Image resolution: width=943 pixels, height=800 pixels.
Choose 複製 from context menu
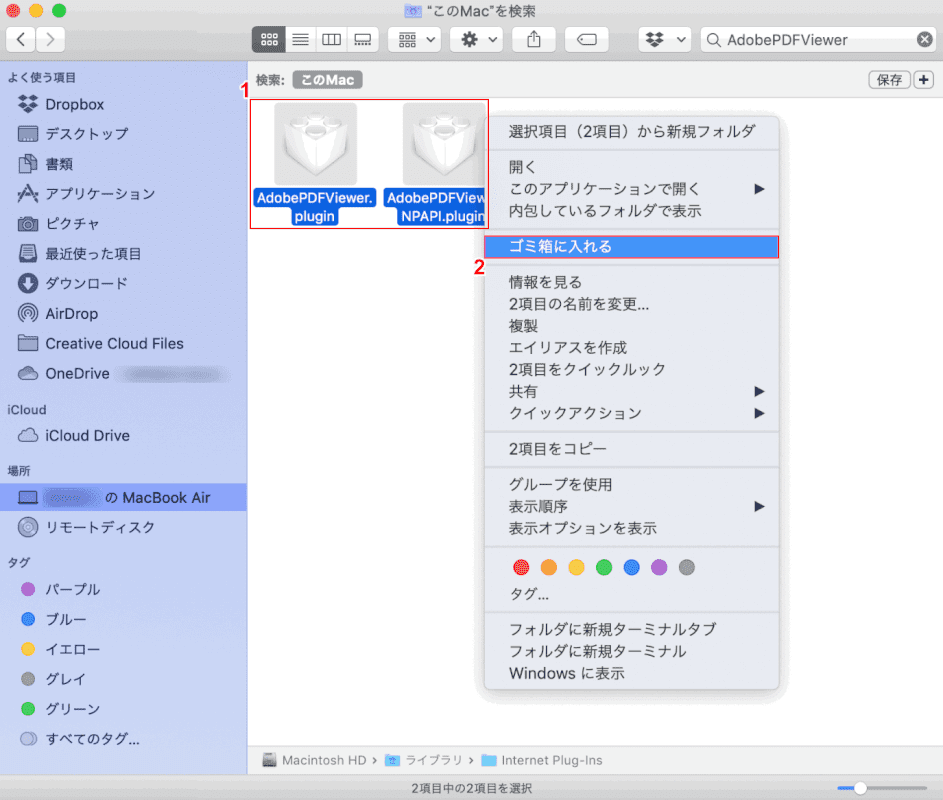[x=631, y=325]
